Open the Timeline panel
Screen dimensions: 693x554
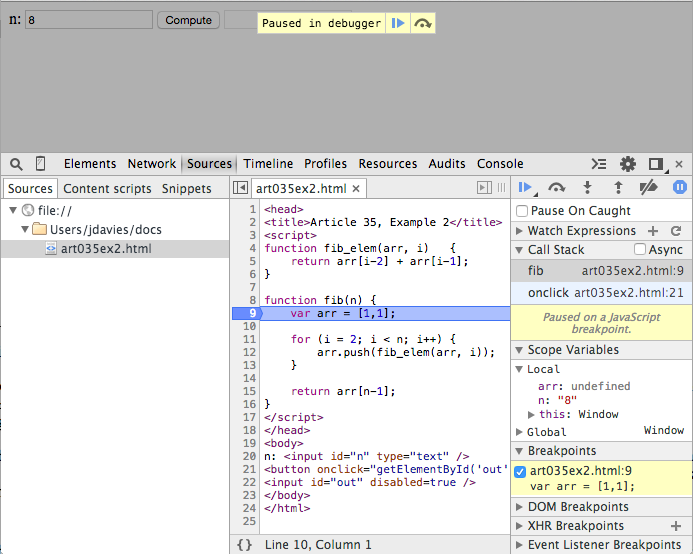[268, 164]
